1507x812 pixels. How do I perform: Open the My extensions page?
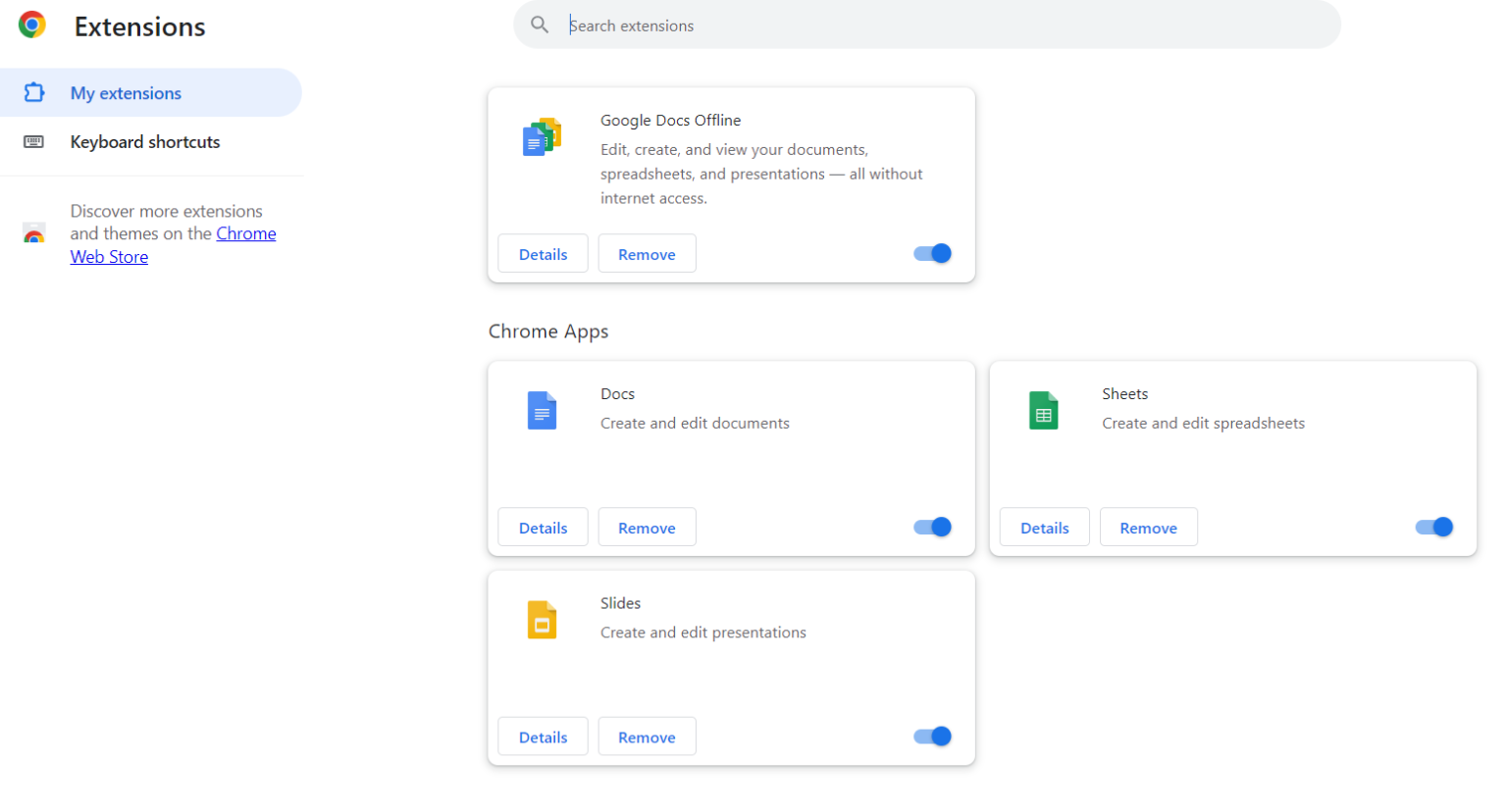126,93
